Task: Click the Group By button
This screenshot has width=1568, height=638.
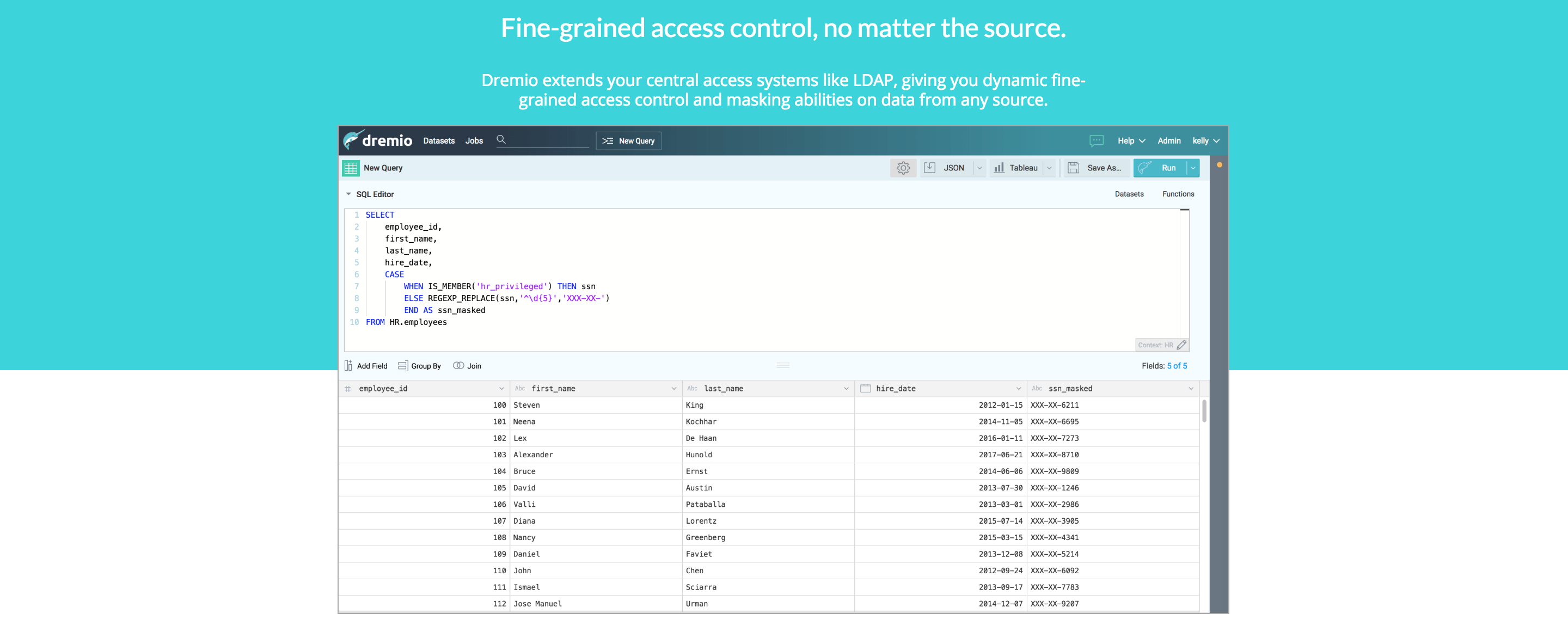Action: (419, 366)
